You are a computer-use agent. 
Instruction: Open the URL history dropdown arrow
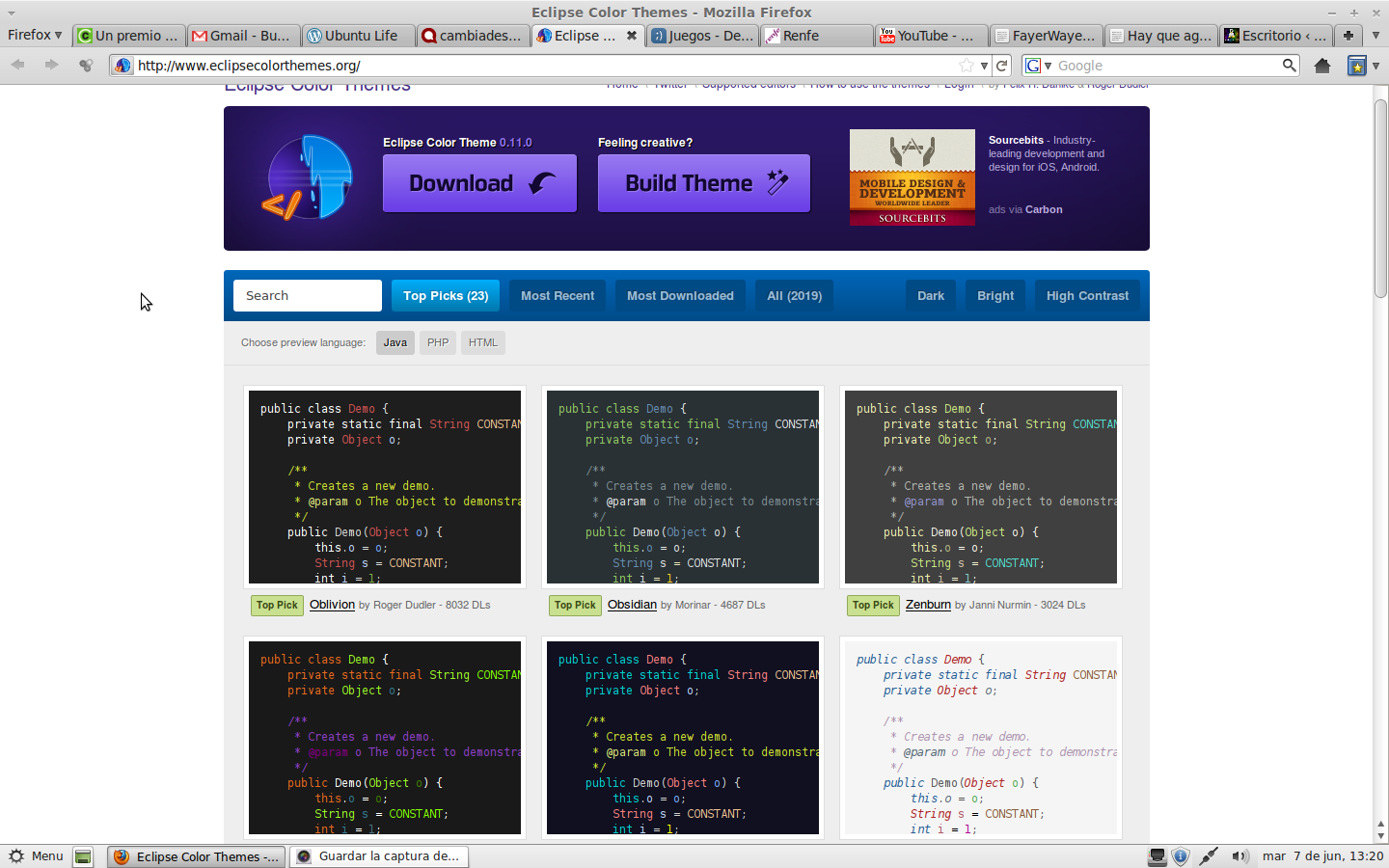click(x=984, y=66)
